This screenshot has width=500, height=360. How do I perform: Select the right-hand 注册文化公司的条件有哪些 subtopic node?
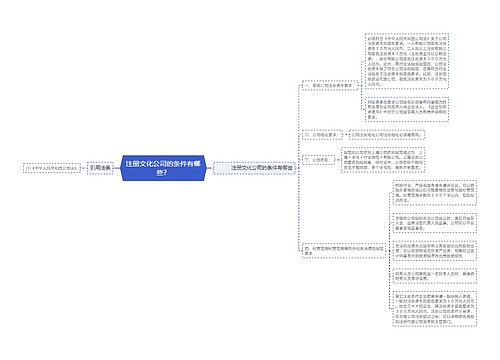pyautogui.click(x=255, y=168)
